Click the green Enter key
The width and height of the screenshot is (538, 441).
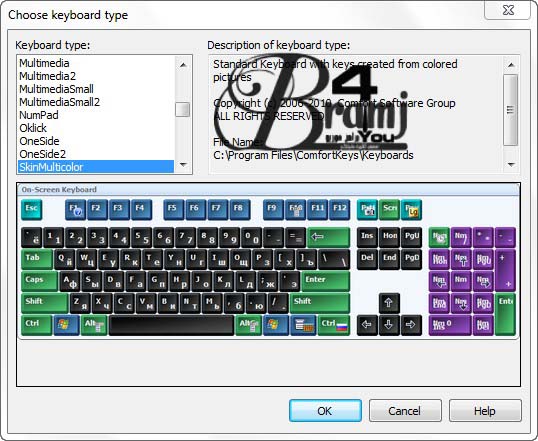coord(326,281)
